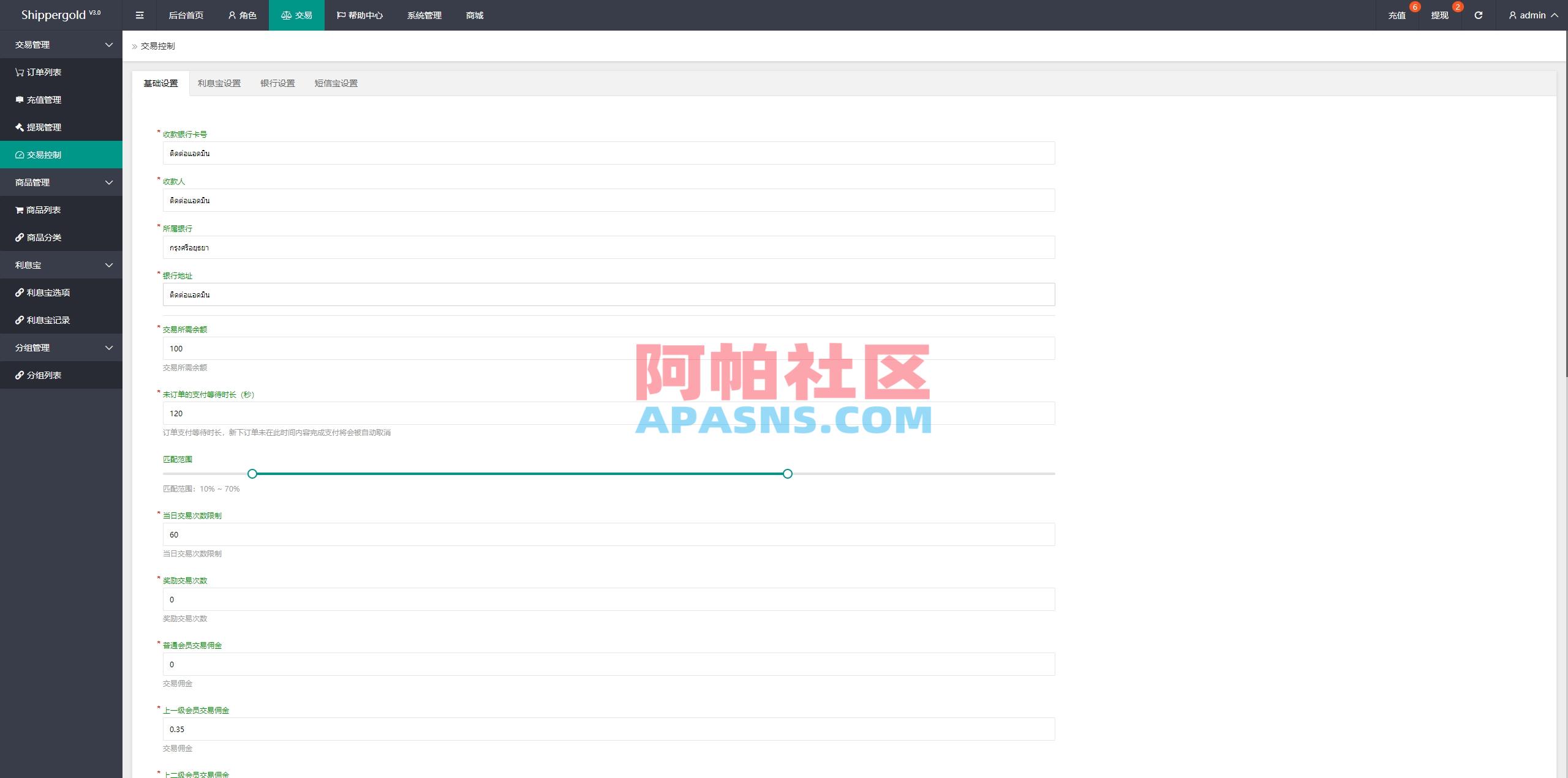Click the 收款人 input field
Screen dimensions: 1568x778
609,200
